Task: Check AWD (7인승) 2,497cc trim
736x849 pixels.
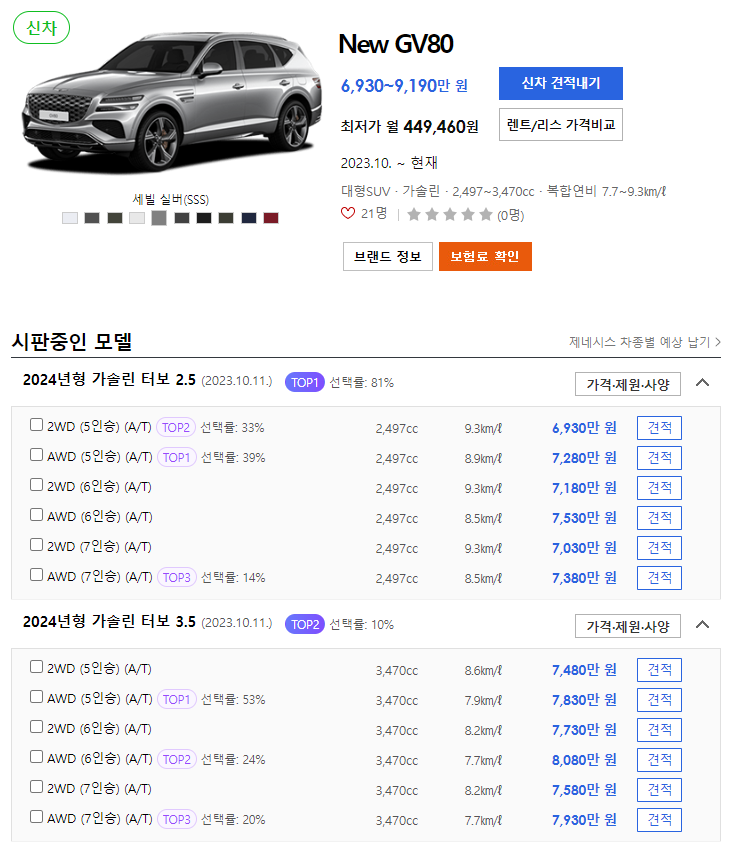Action: point(36,574)
